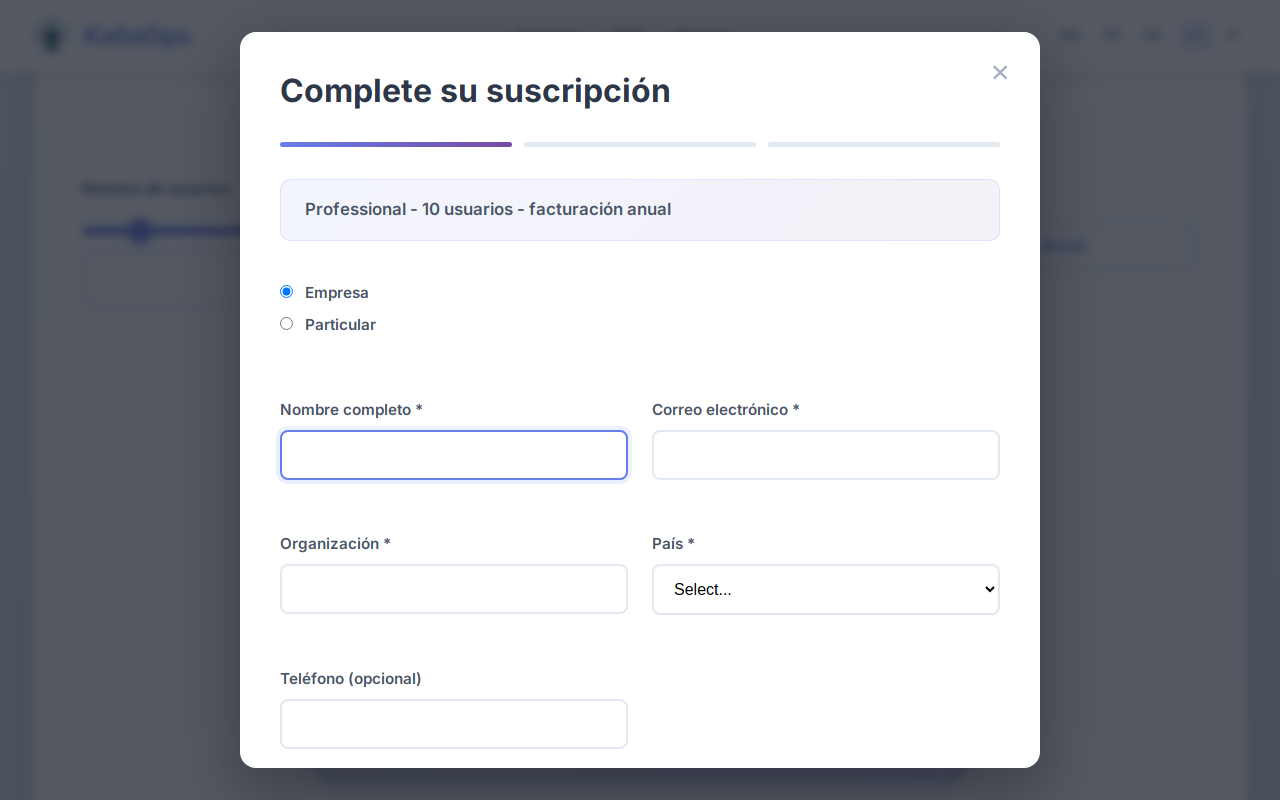Select the Empresa radio button
Screen dimensions: 1280x800
pos(286,291)
